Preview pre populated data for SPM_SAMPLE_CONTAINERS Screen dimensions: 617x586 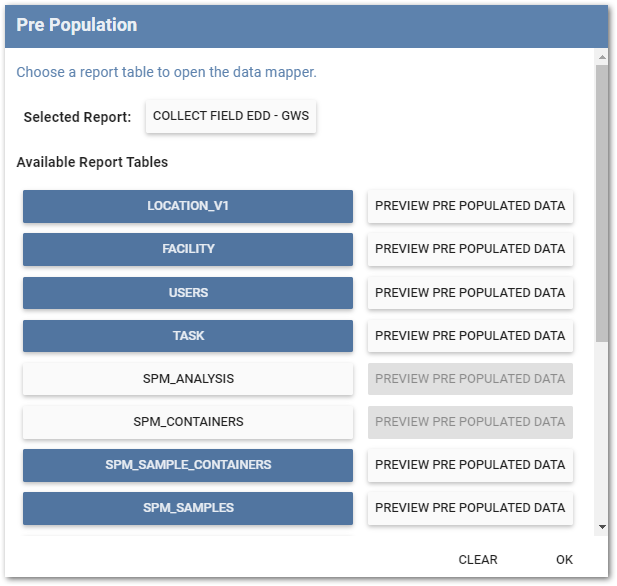(470, 465)
